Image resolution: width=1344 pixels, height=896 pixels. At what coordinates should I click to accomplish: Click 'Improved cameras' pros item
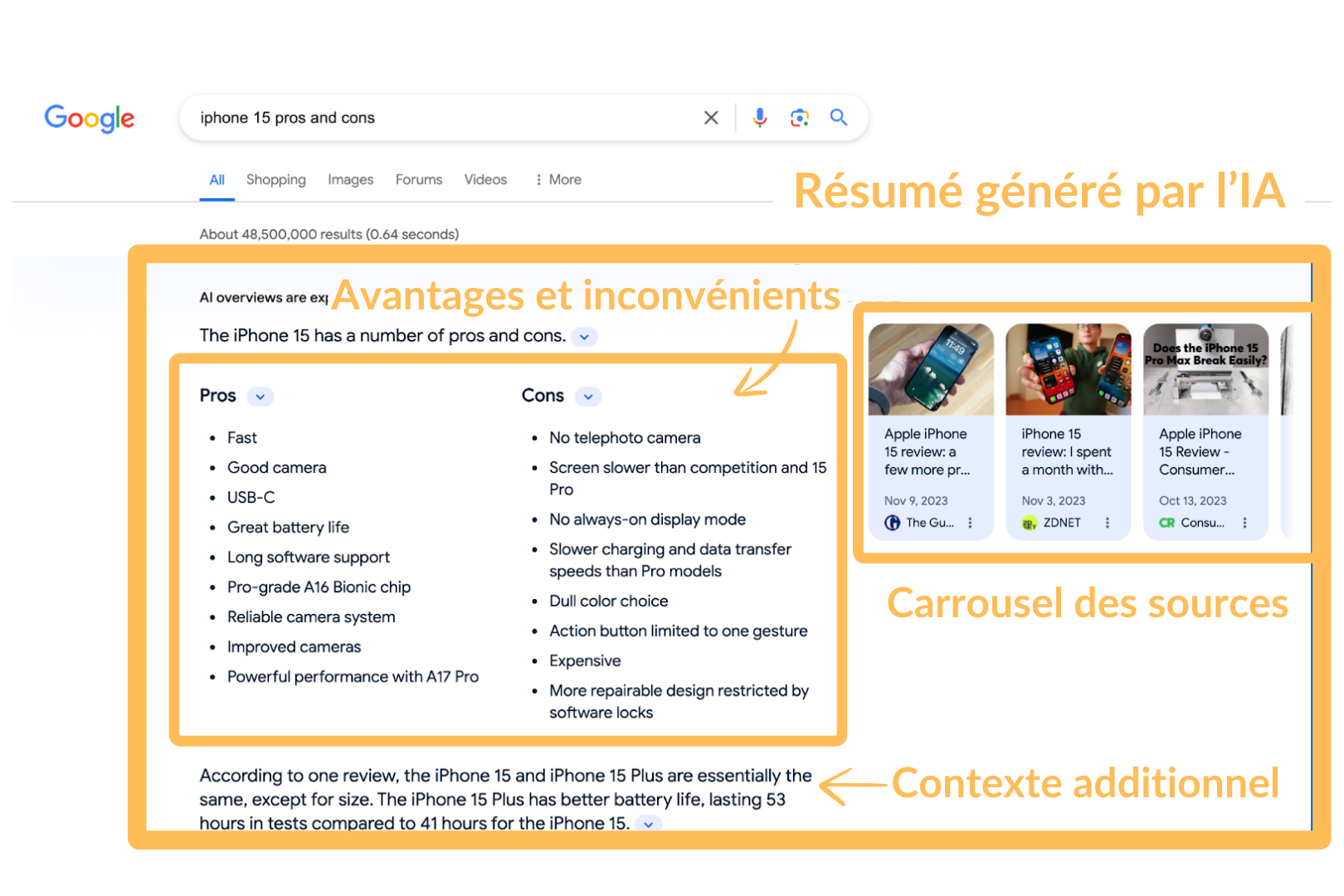click(x=295, y=646)
